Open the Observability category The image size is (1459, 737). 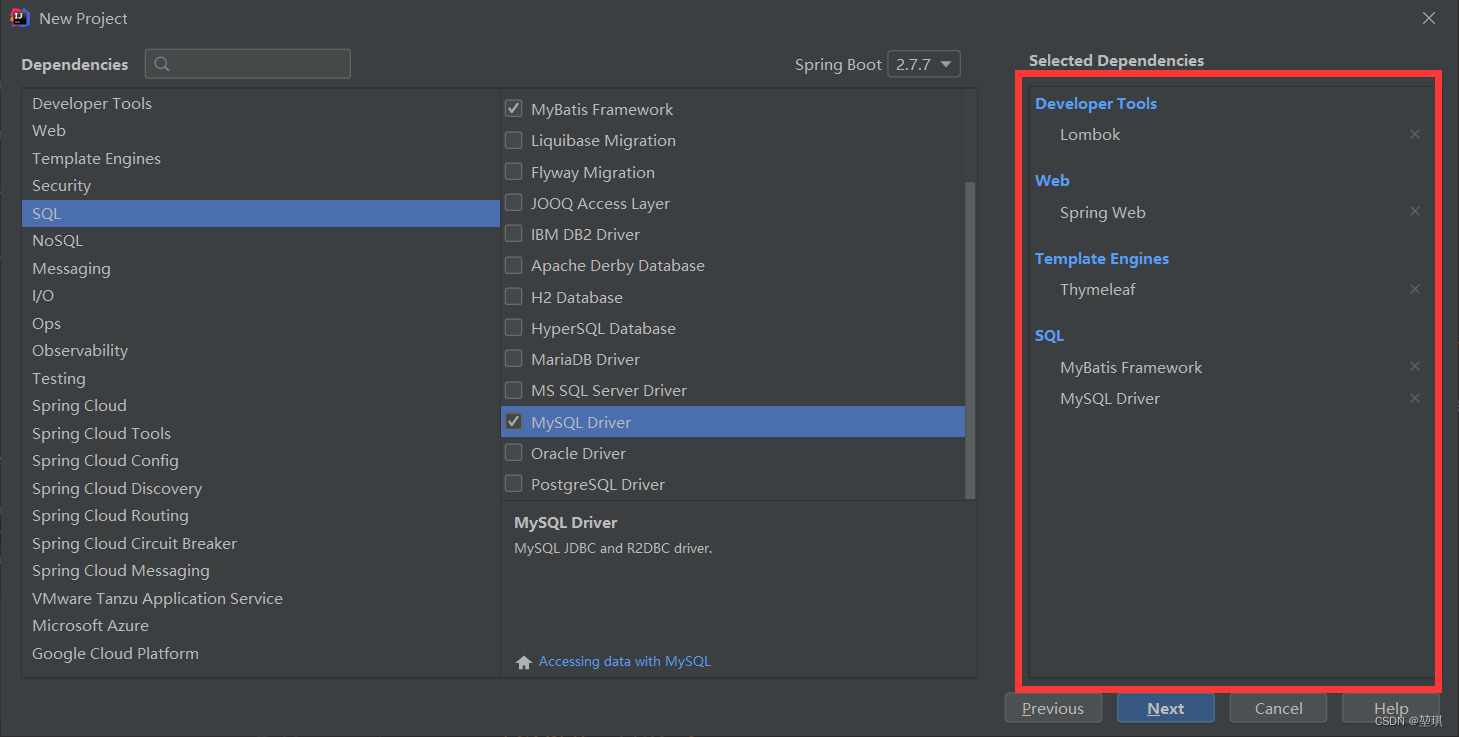260,351
